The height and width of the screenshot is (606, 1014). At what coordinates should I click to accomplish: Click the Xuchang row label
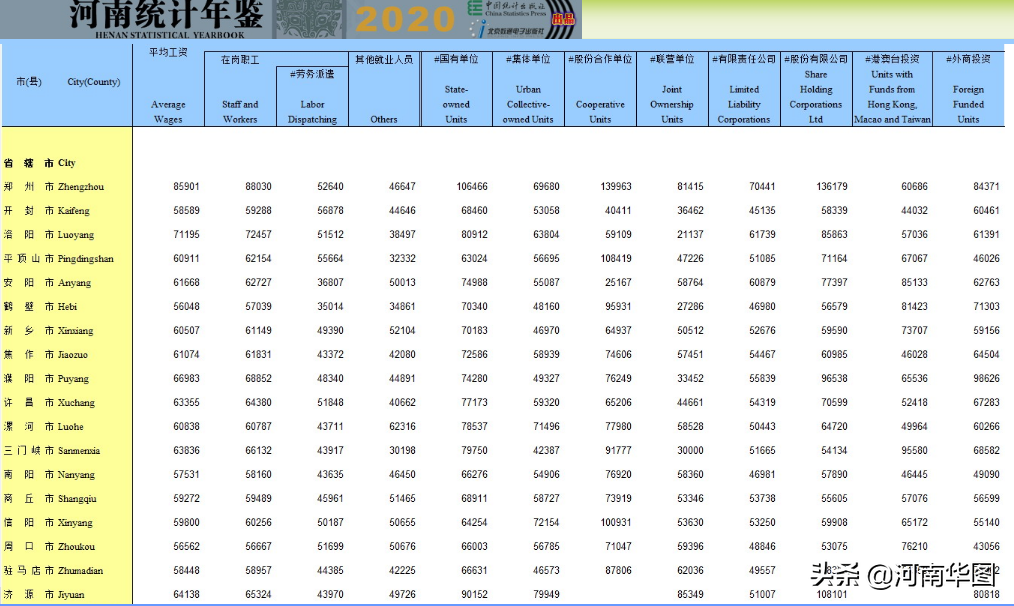[49, 402]
